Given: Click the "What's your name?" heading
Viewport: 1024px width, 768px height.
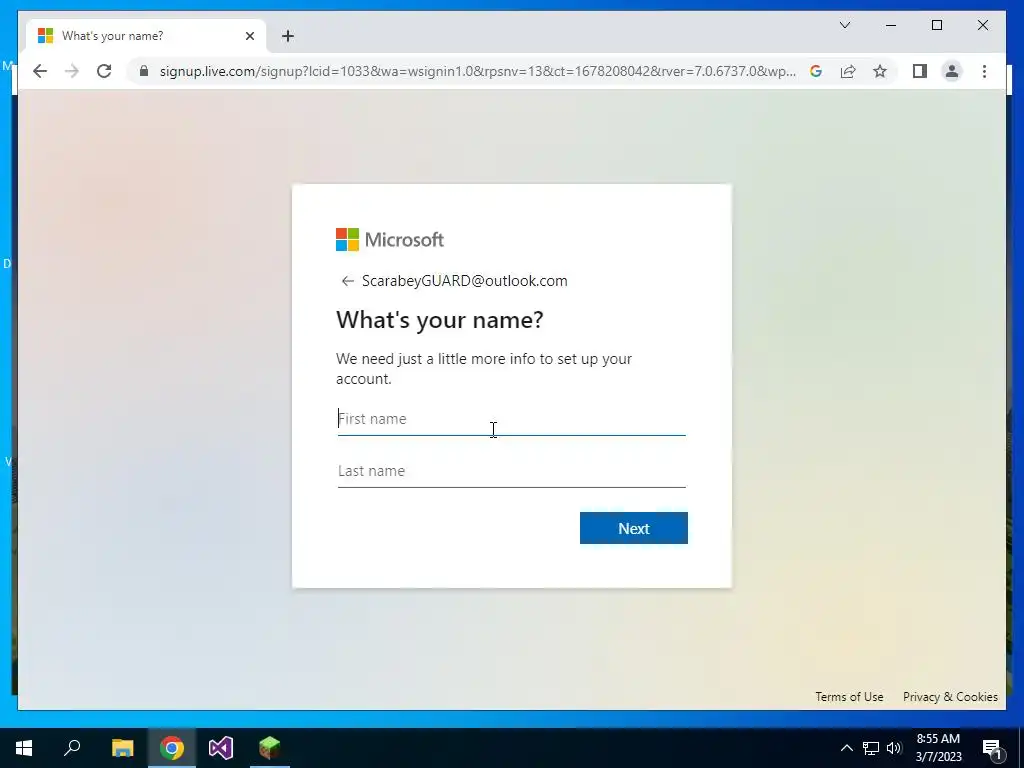Looking at the screenshot, I should [440, 320].
